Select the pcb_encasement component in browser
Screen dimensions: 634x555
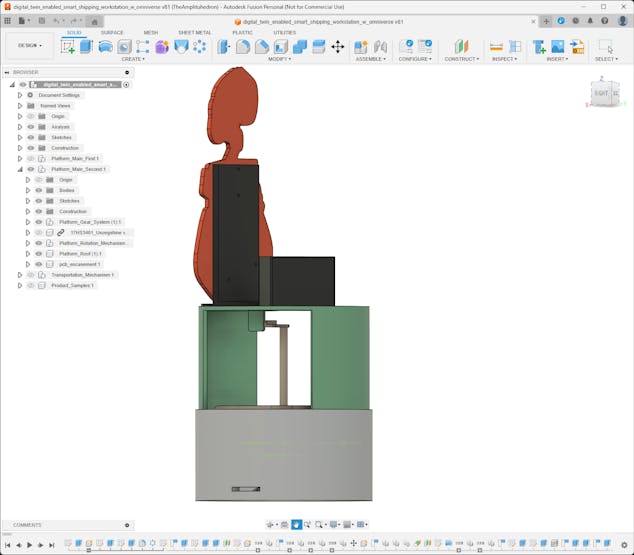79,264
